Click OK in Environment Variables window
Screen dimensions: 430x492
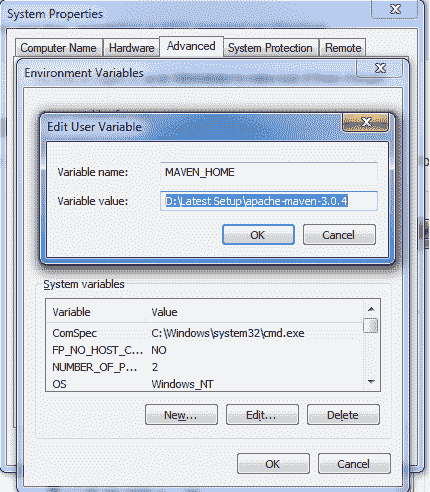point(273,464)
